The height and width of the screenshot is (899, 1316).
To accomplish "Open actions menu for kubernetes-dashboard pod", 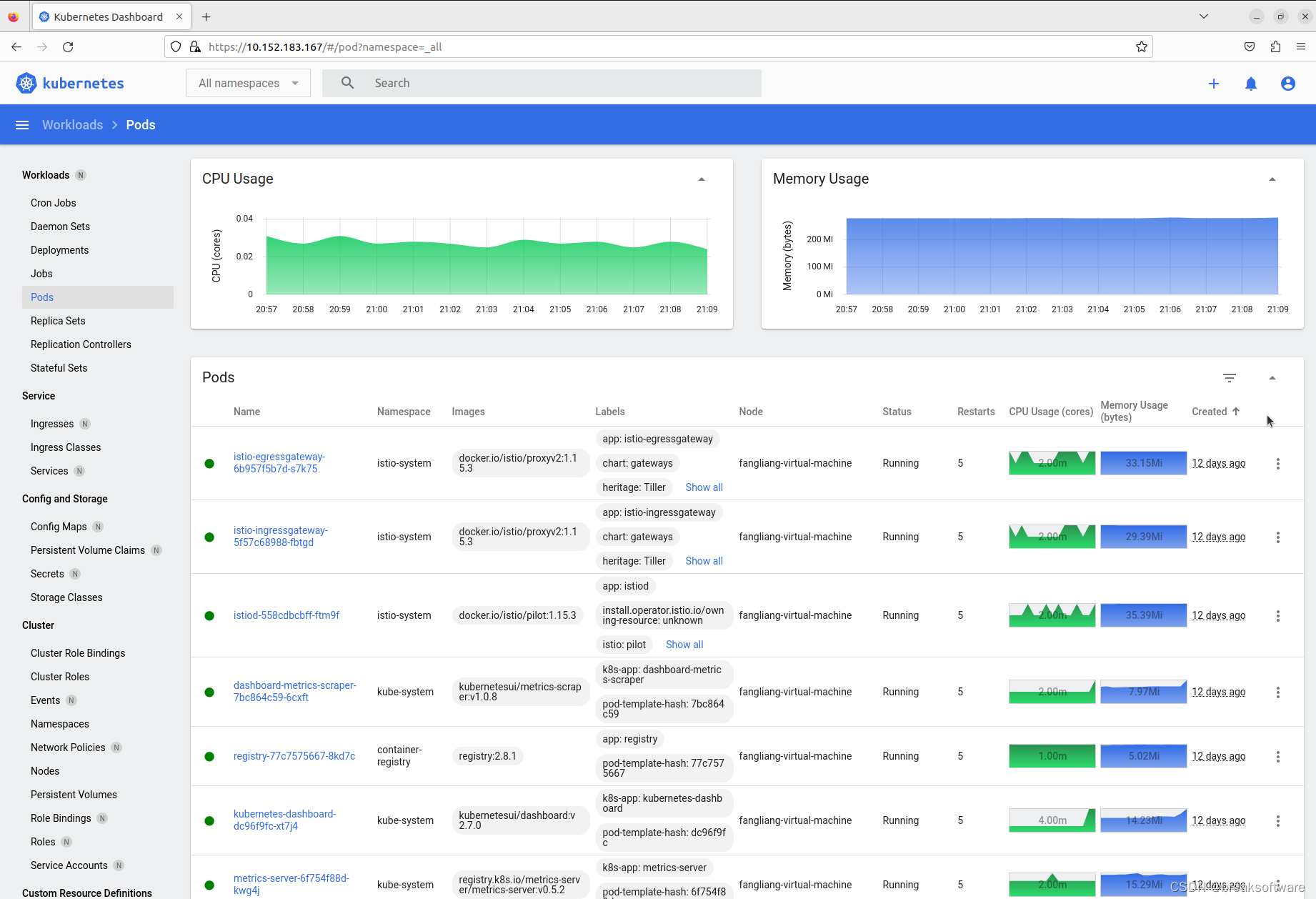I will click(x=1278, y=821).
